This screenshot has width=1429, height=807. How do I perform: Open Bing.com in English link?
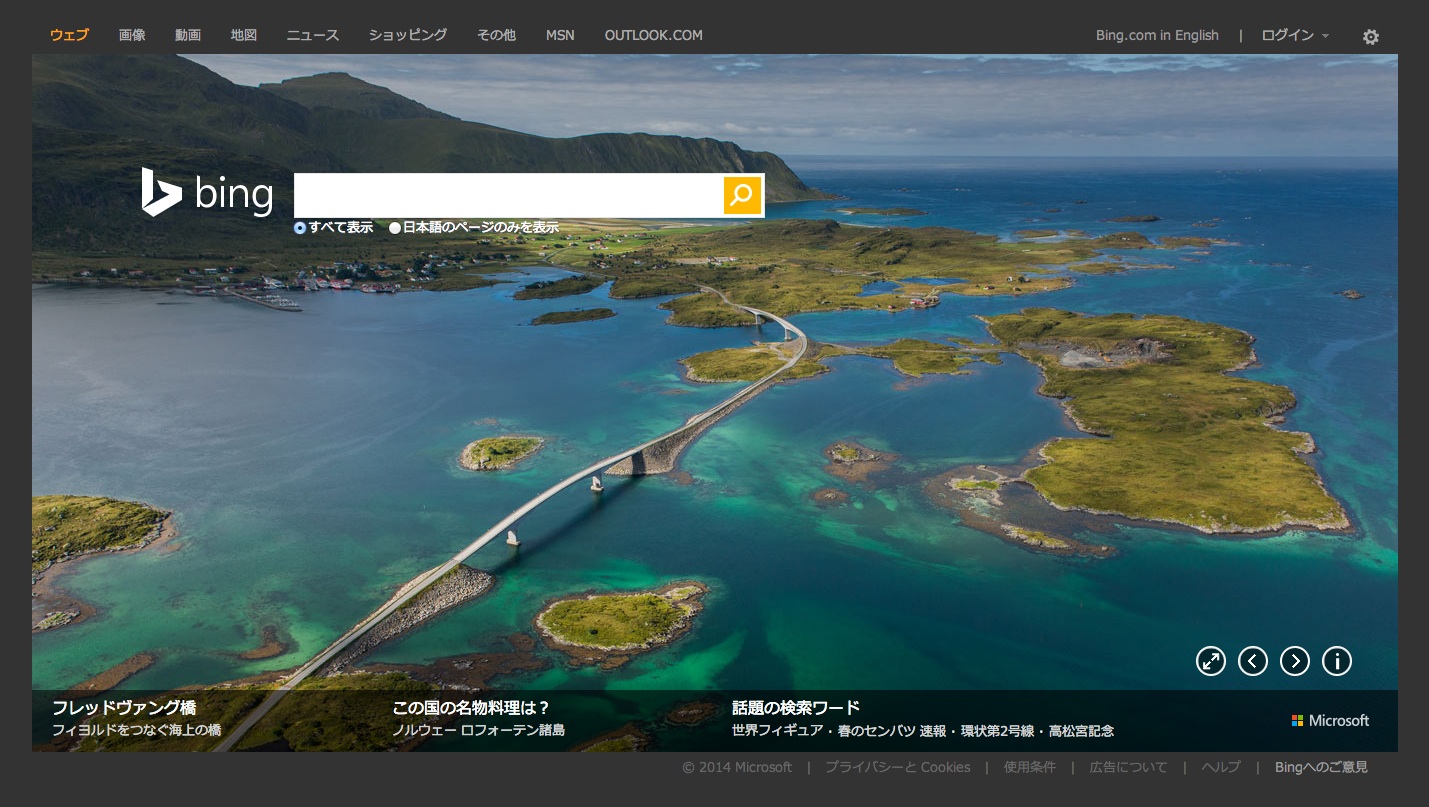(x=1157, y=35)
